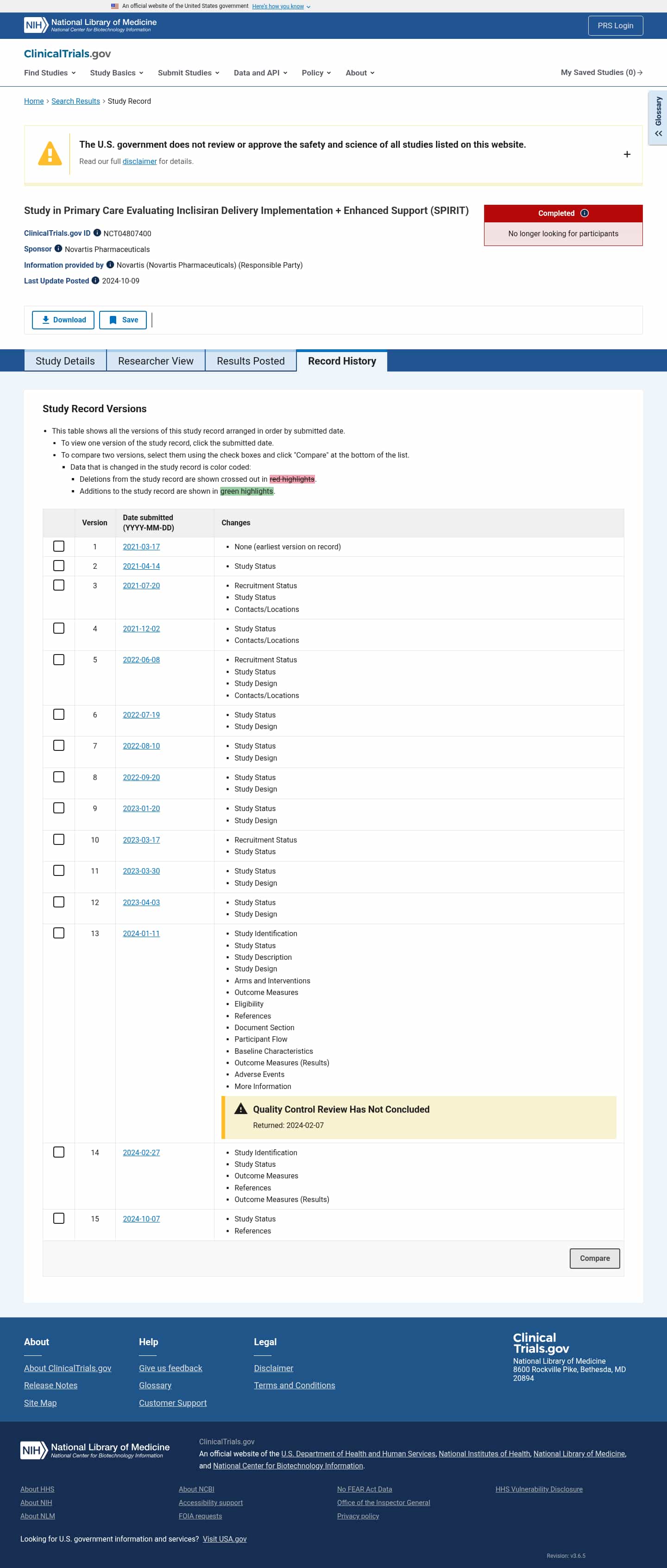Screen dimensions: 667x1568
Task: Click the info icon next to ClinicalTrials.gov ID
Action: [x=97, y=233]
